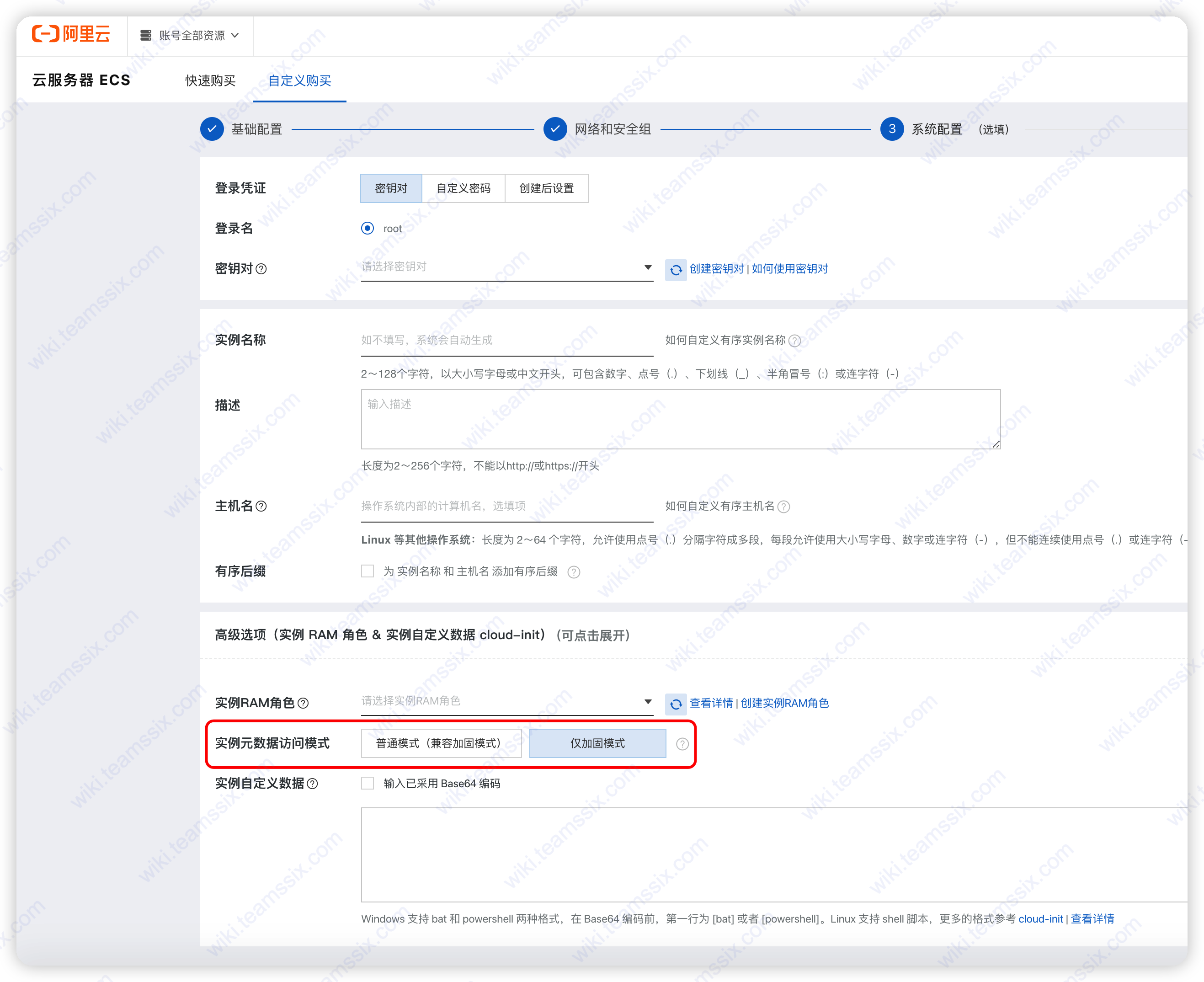Viewport: 1204px width, 982px height.
Task: Click the 输入描述 text area
Action: (x=680, y=419)
